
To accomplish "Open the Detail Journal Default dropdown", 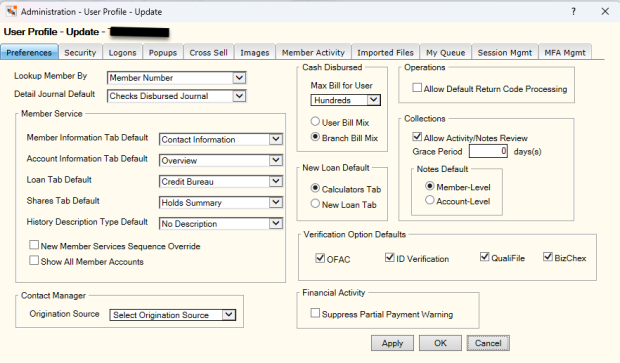I will (x=176, y=96).
